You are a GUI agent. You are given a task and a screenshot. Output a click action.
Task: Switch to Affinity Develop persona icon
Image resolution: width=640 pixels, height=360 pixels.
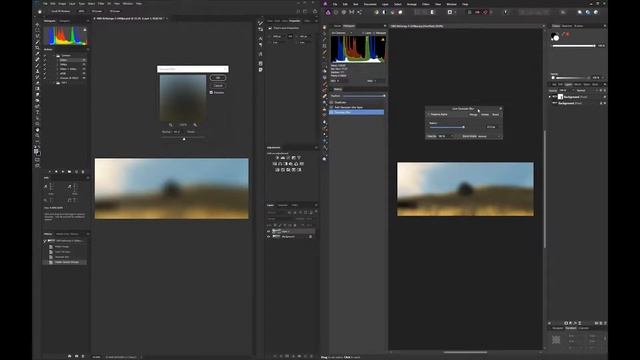(344, 12)
